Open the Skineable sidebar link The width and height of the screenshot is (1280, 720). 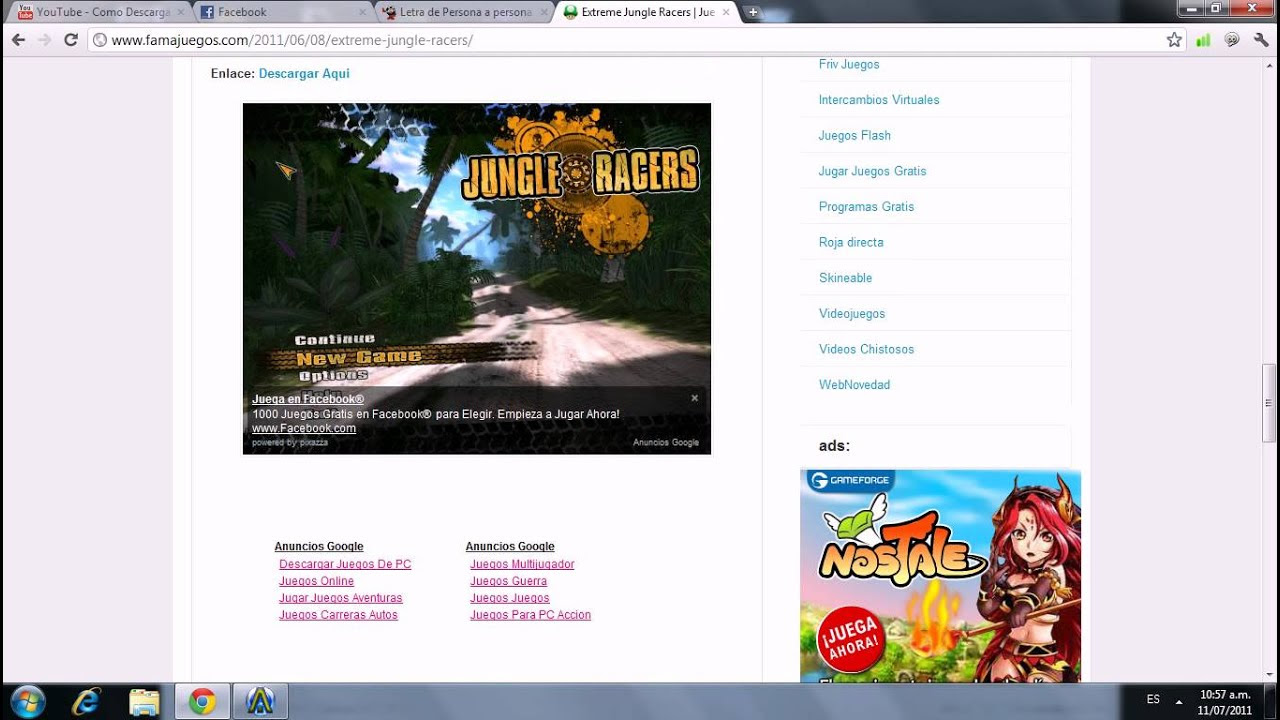click(x=845, y=278)
